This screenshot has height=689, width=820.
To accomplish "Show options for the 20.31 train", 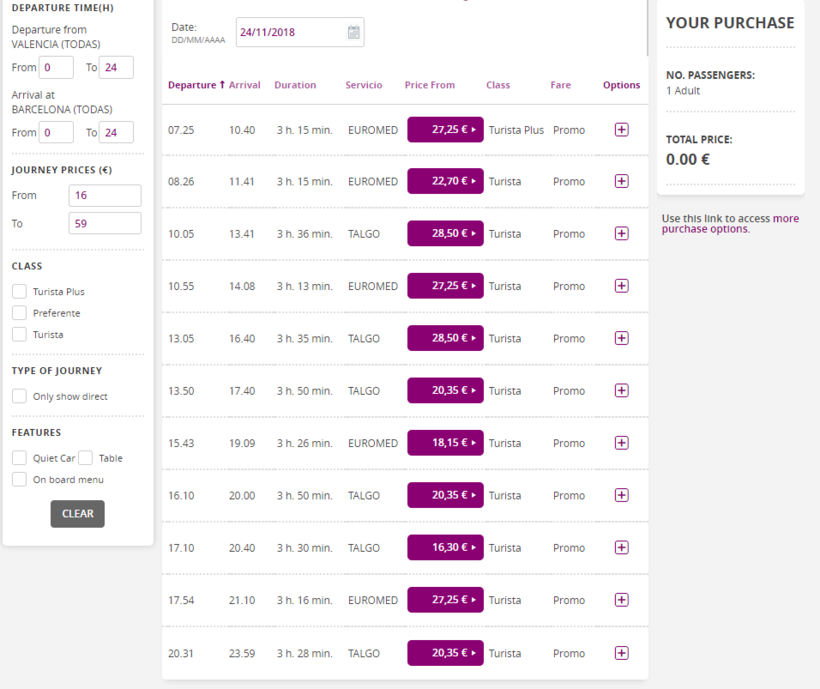I will tap(621, 653).
